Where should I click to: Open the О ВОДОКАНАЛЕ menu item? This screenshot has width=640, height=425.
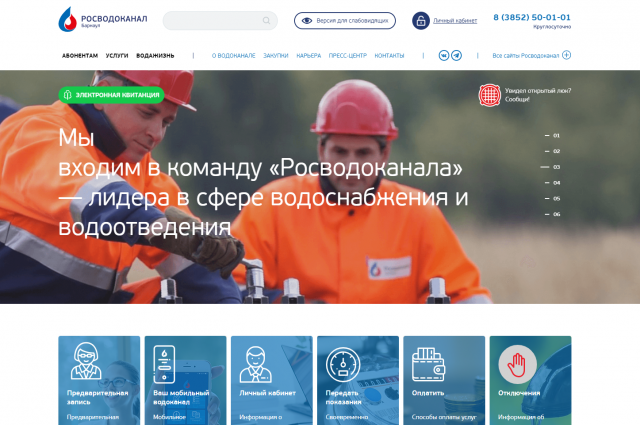(233, 56)
